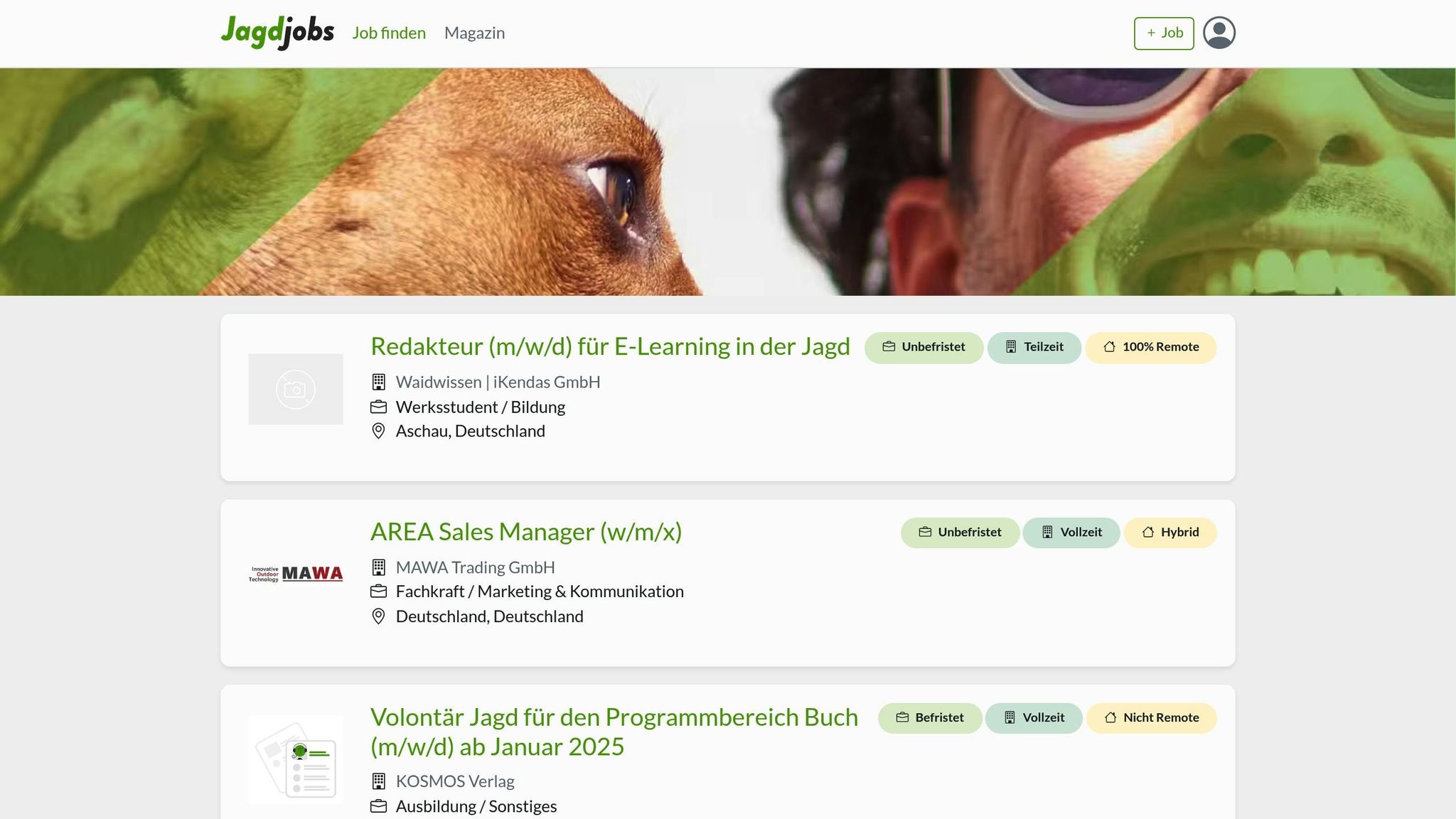The height and width of the screenshot is (819, 1456).
Task: Click the MAWA company logo thumbnail
Action: pos(296,574)
